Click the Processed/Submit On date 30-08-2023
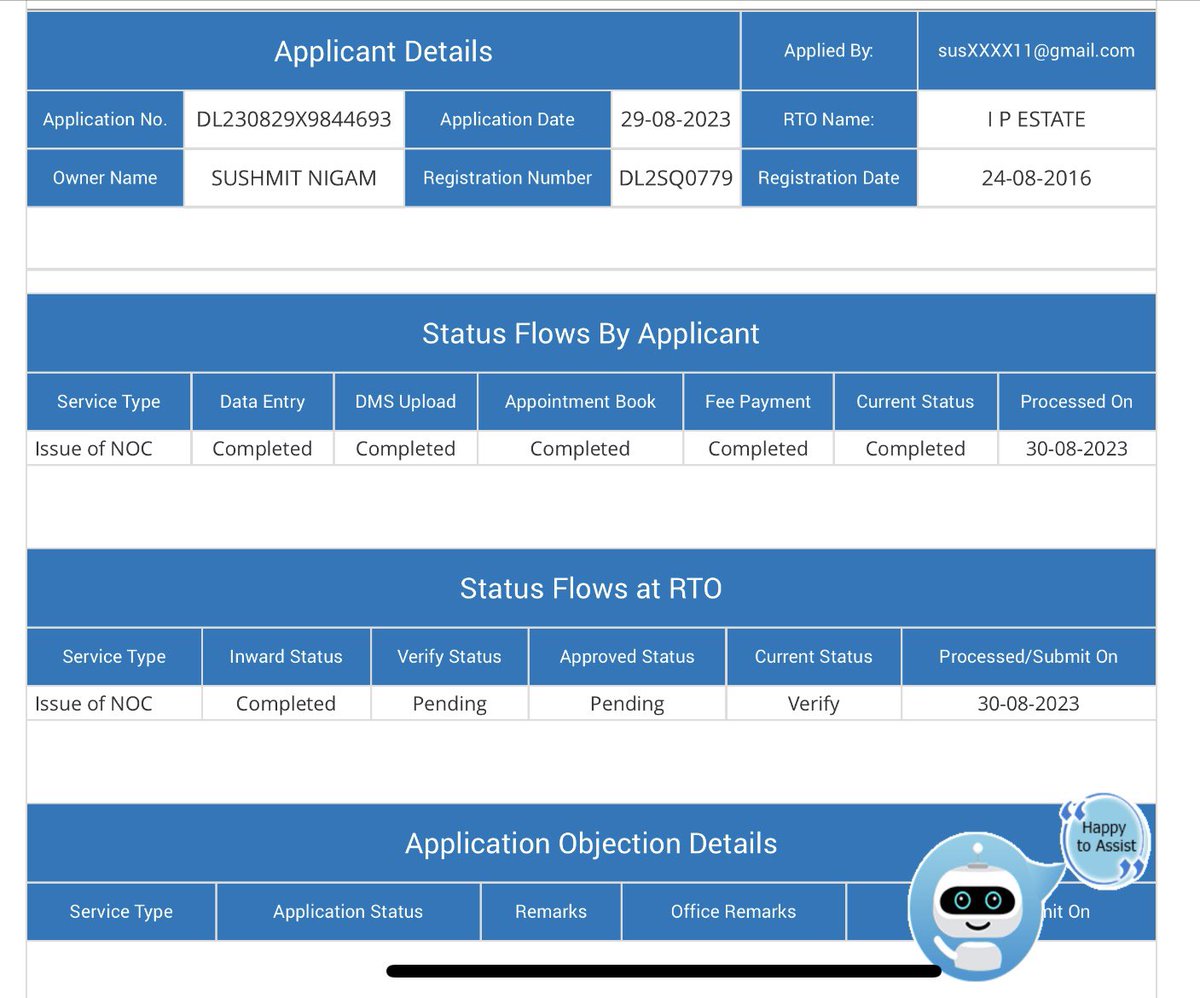The image size is (1200, 998). tap(1029, 703)
